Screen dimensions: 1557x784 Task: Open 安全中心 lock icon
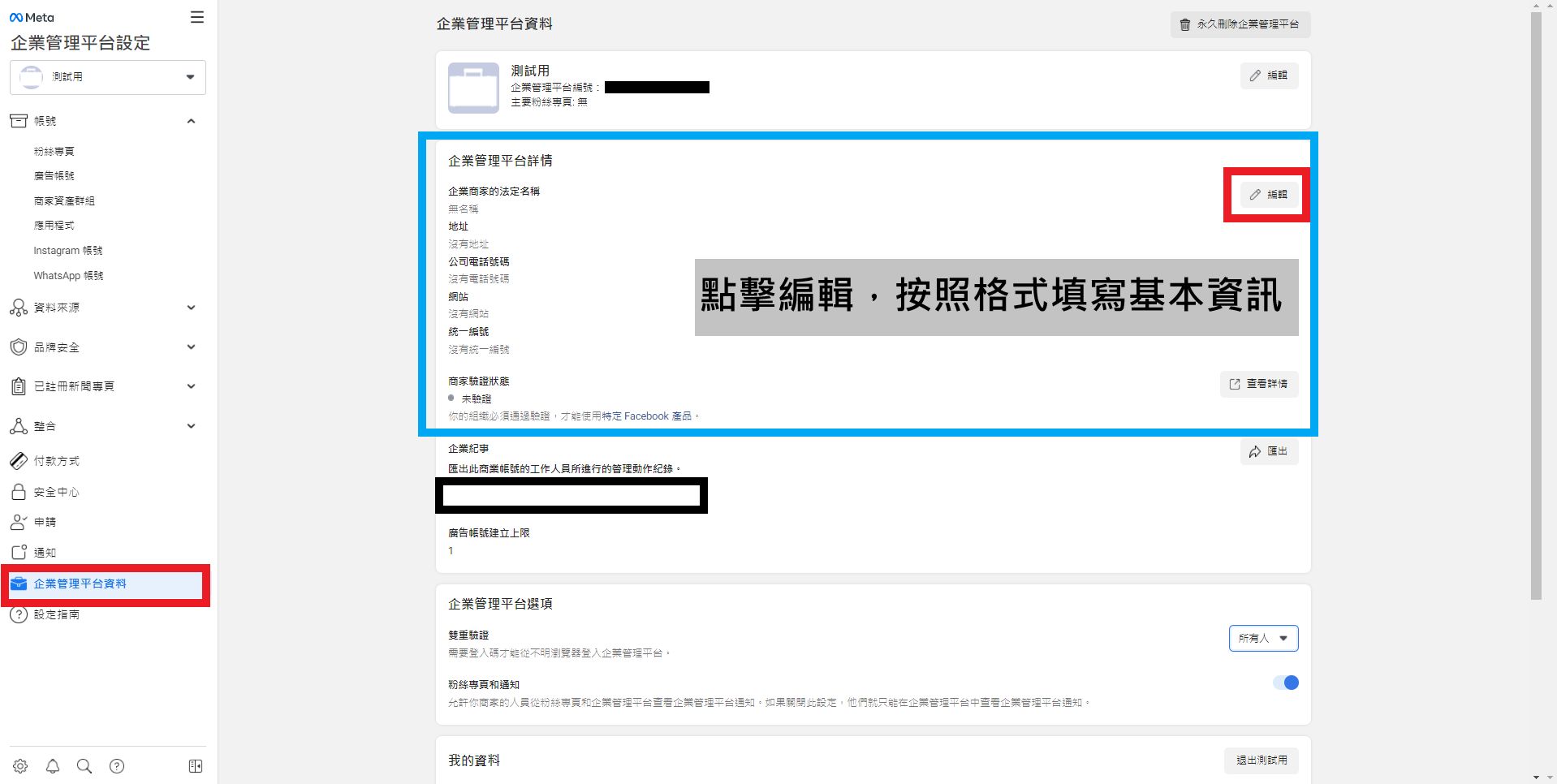[x=19, y=492]
